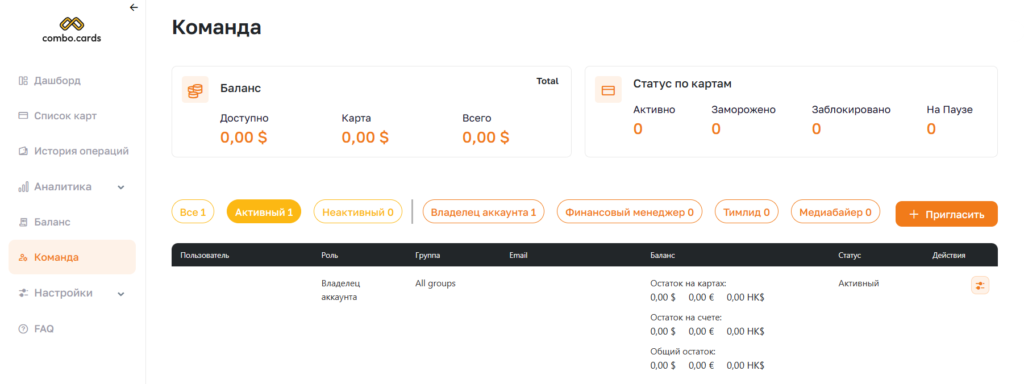Click the Заморожено card count
The width and height of the screenshot is (1024, 384).
coord(716,129)
